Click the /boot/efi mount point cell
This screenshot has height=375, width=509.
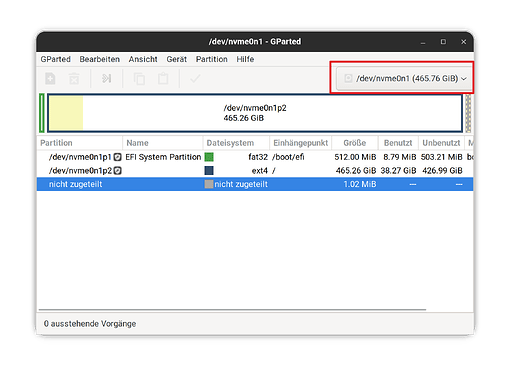coord(288,157)
